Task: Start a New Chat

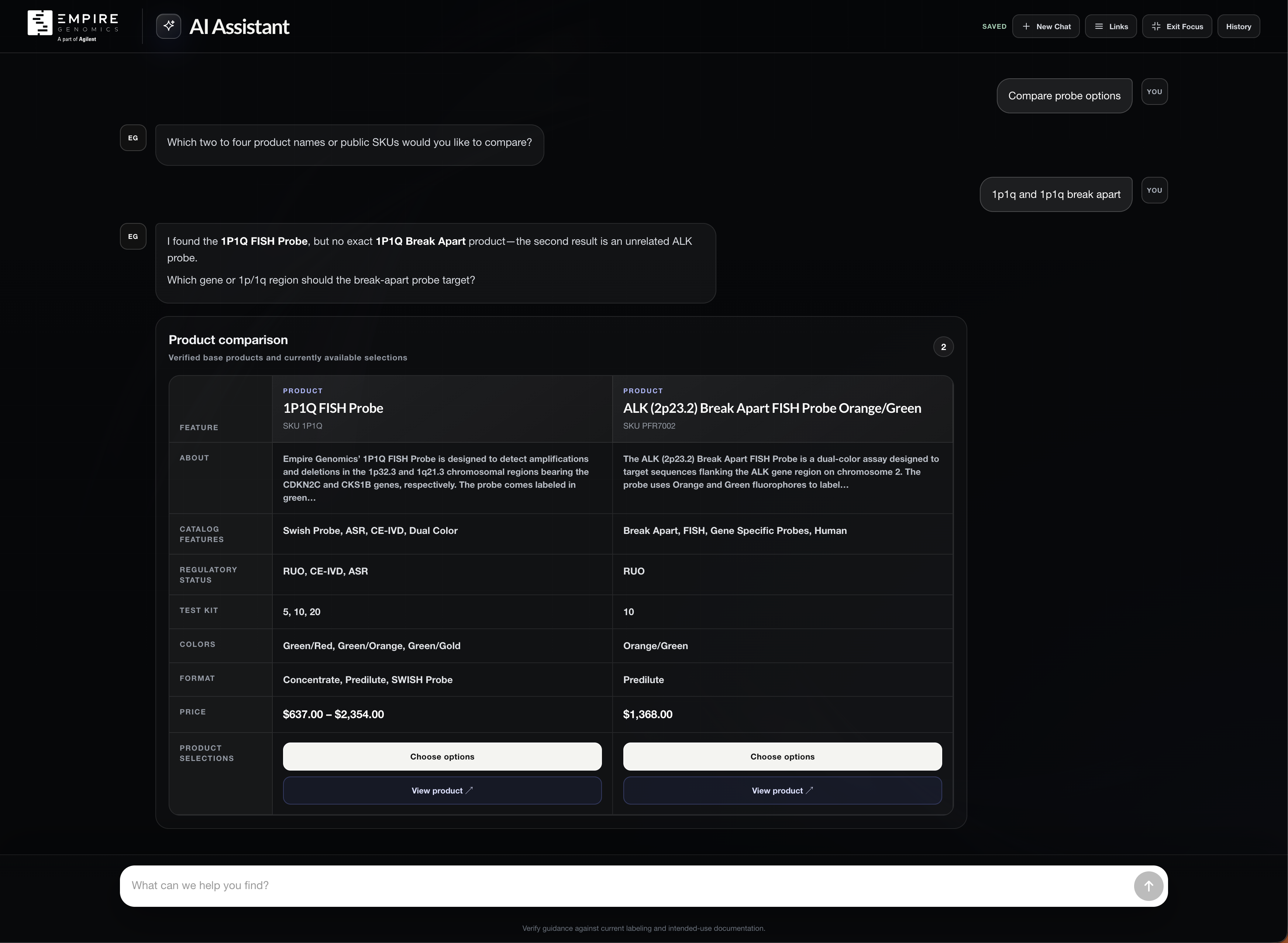Action: click(x=1046, y=26)
